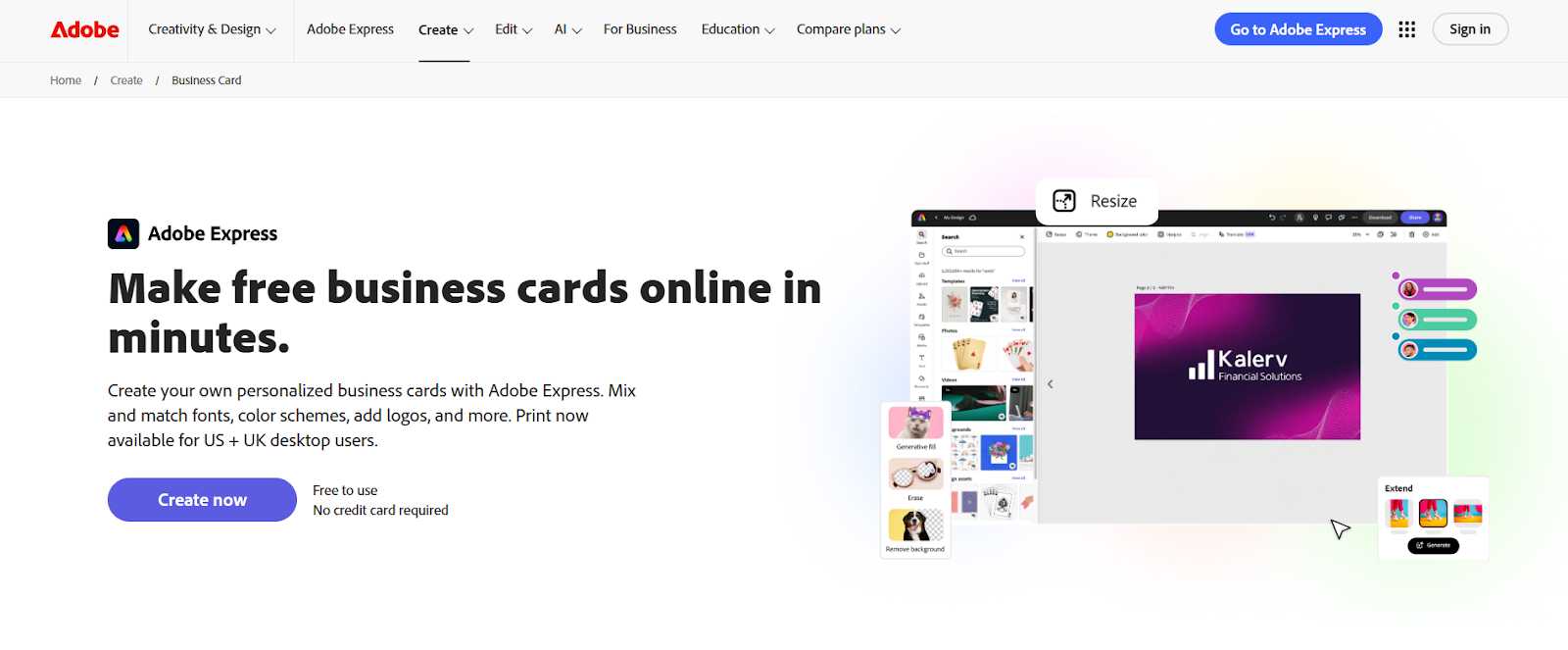Click the left chevron beside the editor canvas
The image size is (1568, 650).
[1050, 384]
